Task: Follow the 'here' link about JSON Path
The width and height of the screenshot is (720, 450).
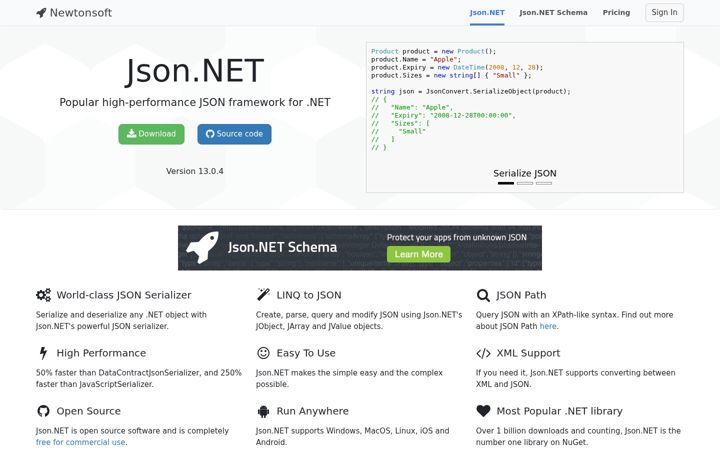Action: tap(548, 326)
